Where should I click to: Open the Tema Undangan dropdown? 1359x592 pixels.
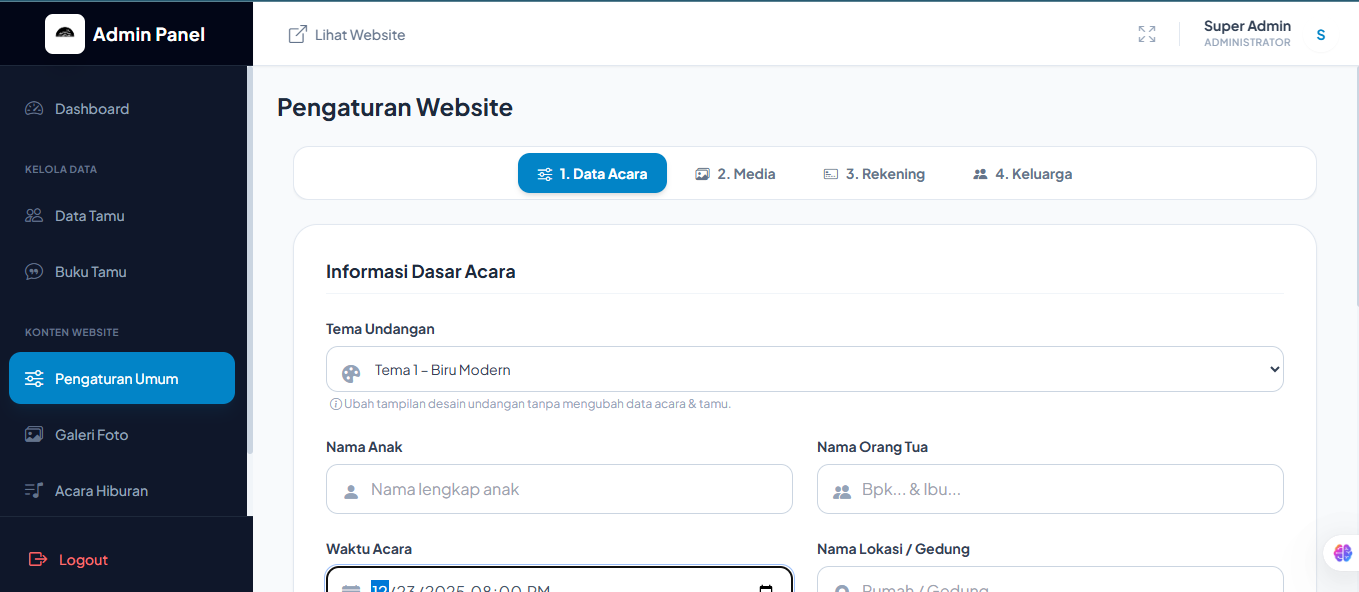tap(804, 369)
